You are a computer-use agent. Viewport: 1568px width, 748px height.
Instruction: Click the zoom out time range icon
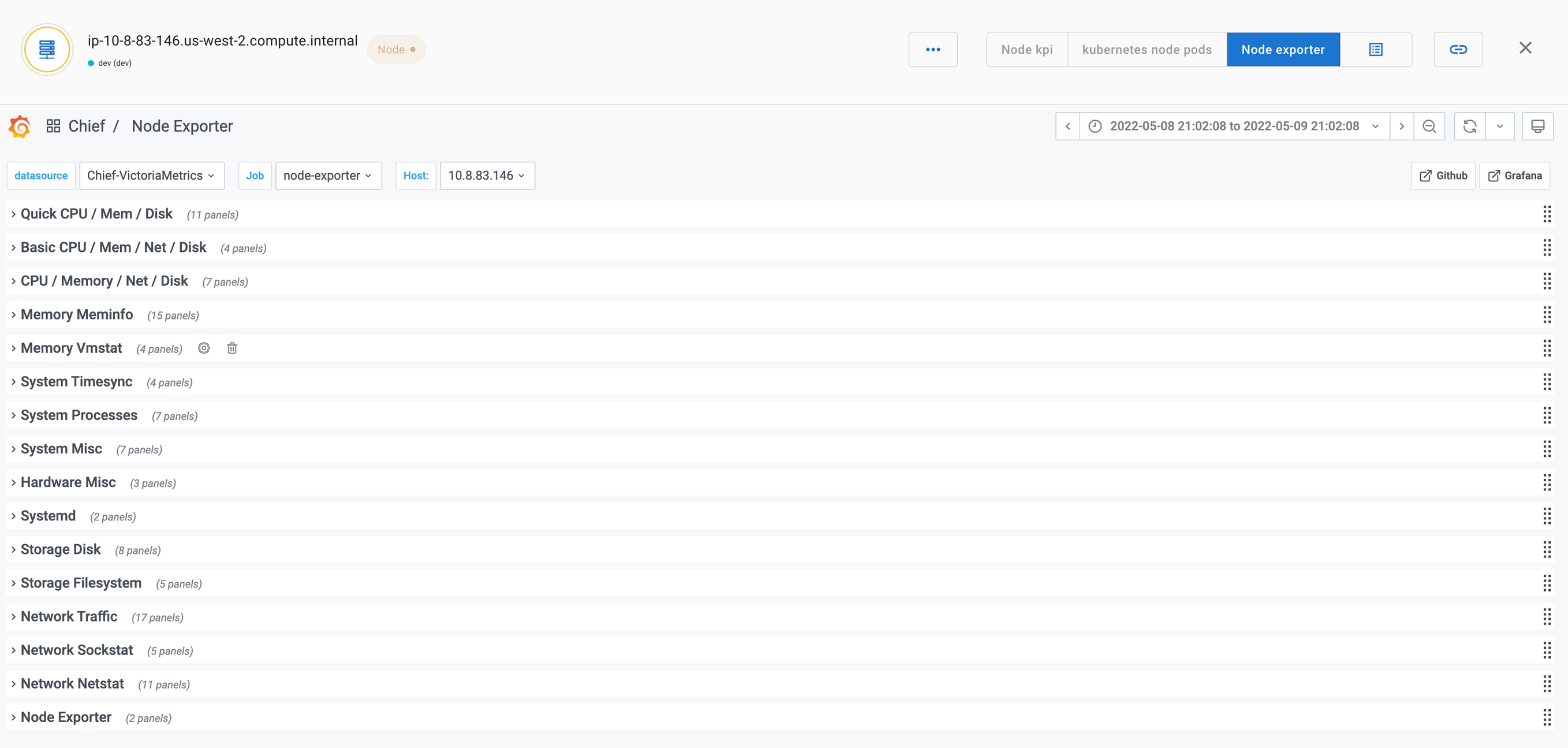pyautogui.click(x=1429, y=126)
